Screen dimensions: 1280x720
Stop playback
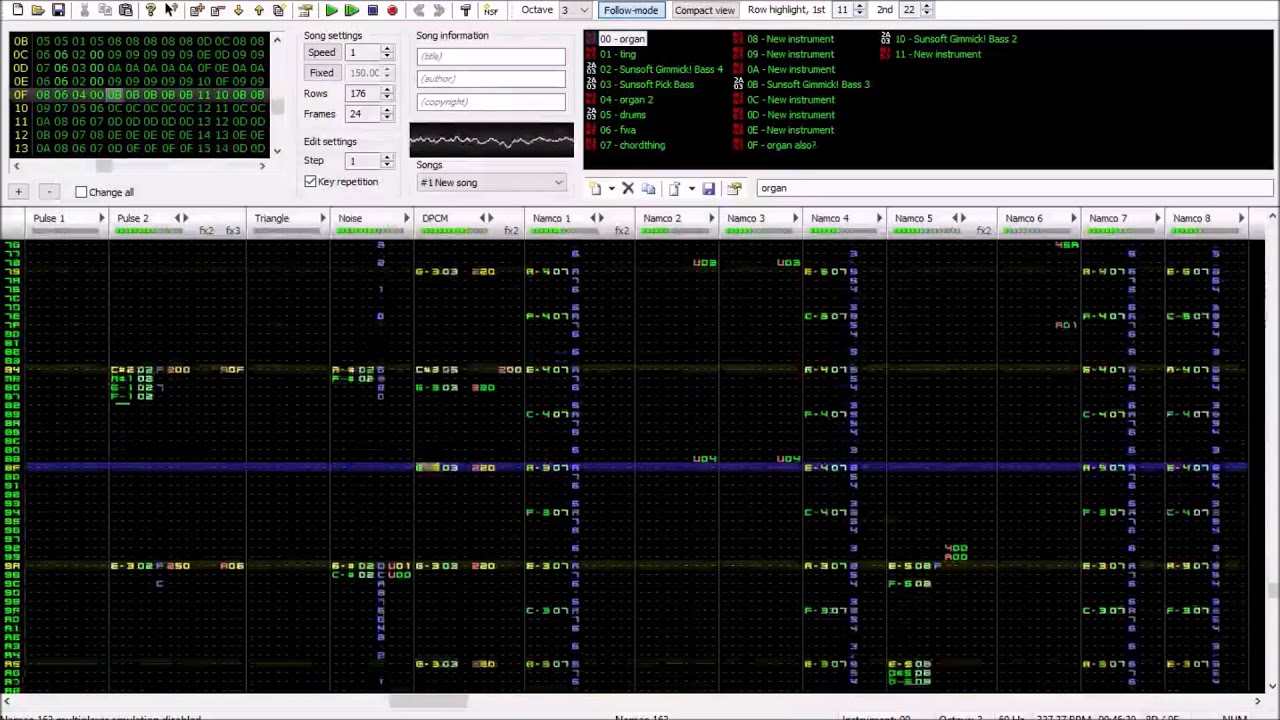372,10
